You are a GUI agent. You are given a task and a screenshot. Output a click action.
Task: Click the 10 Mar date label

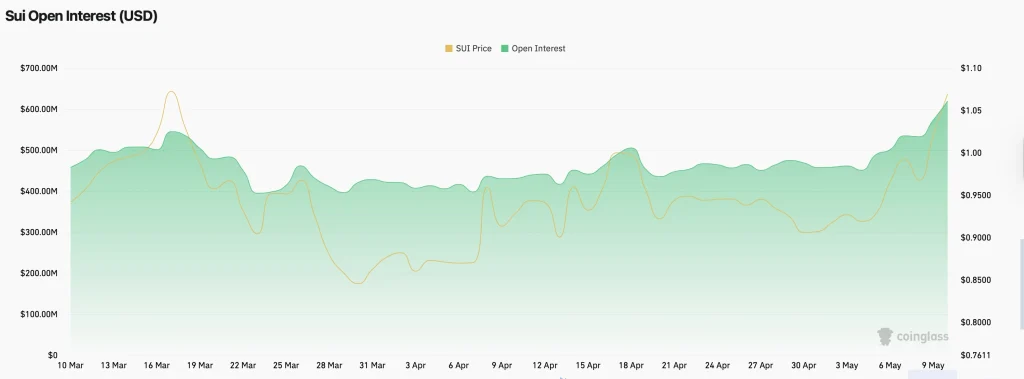(71, 365)
